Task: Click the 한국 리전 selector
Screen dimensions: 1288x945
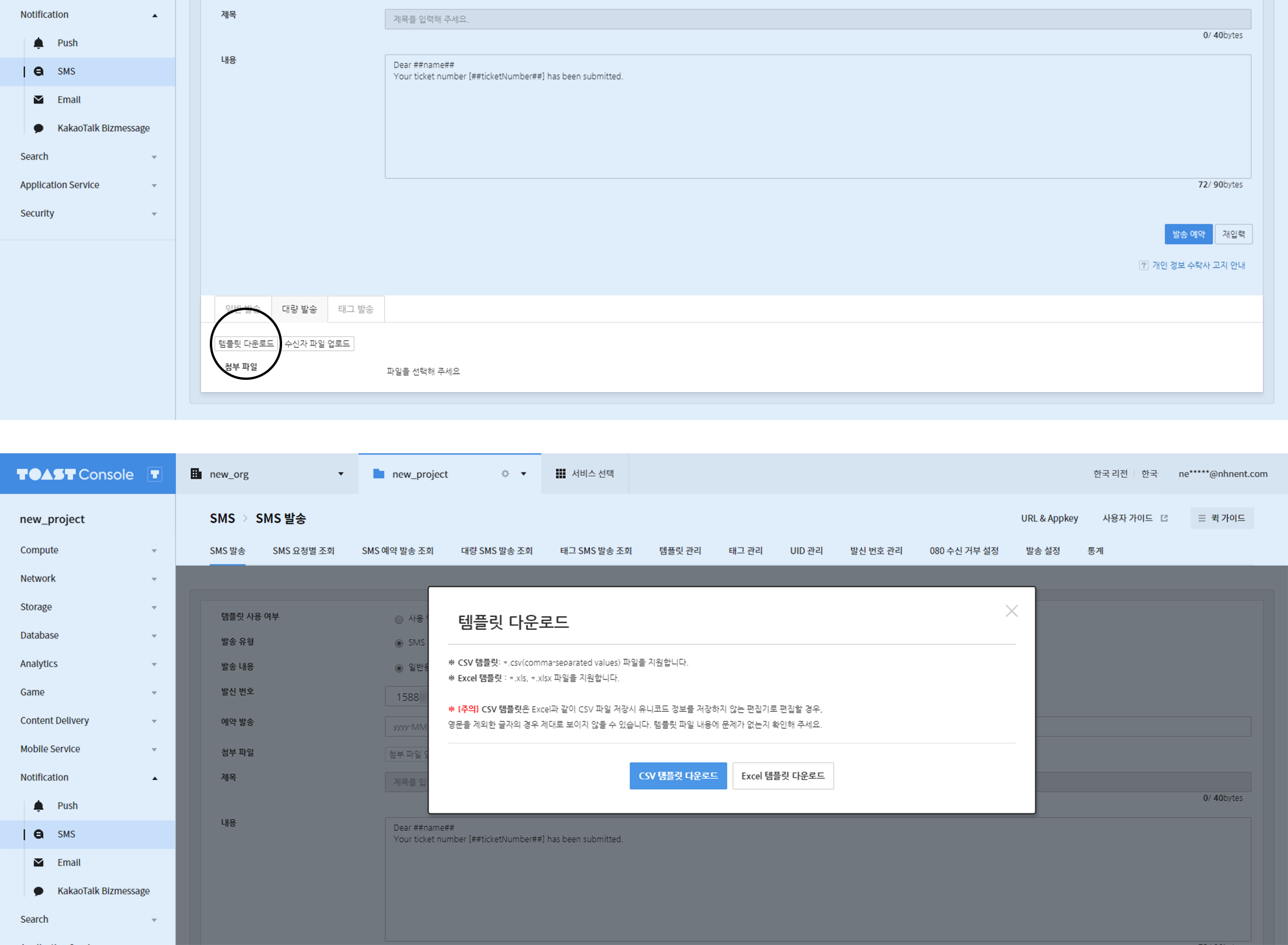Action: [1110, 474]
